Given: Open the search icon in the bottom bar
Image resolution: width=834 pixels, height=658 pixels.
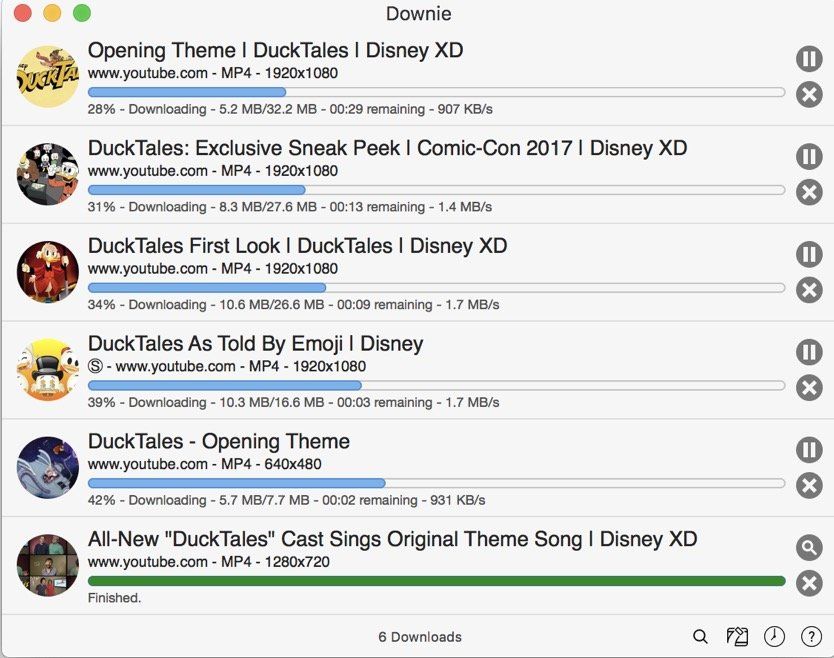Looking at the screenshot, I should 700,636.
